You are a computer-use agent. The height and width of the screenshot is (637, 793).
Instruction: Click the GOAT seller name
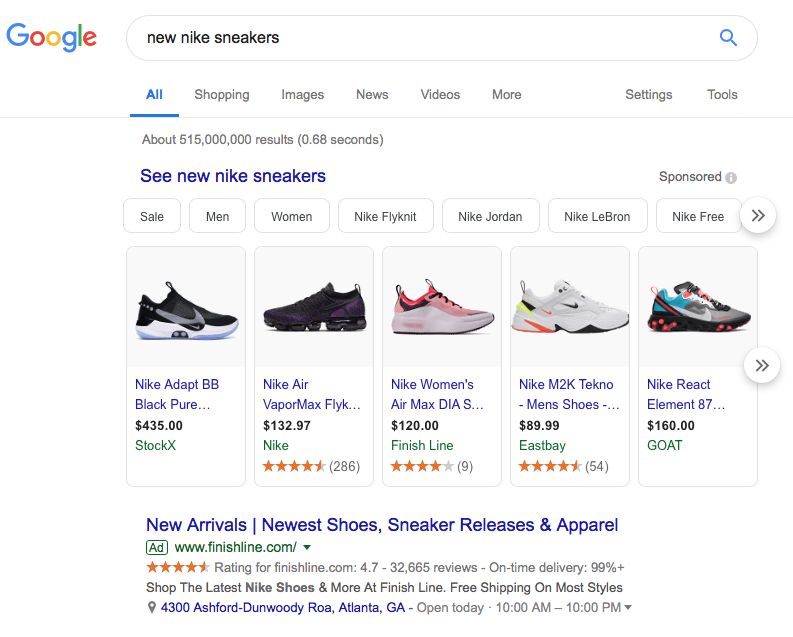click(x=665, y=445)
